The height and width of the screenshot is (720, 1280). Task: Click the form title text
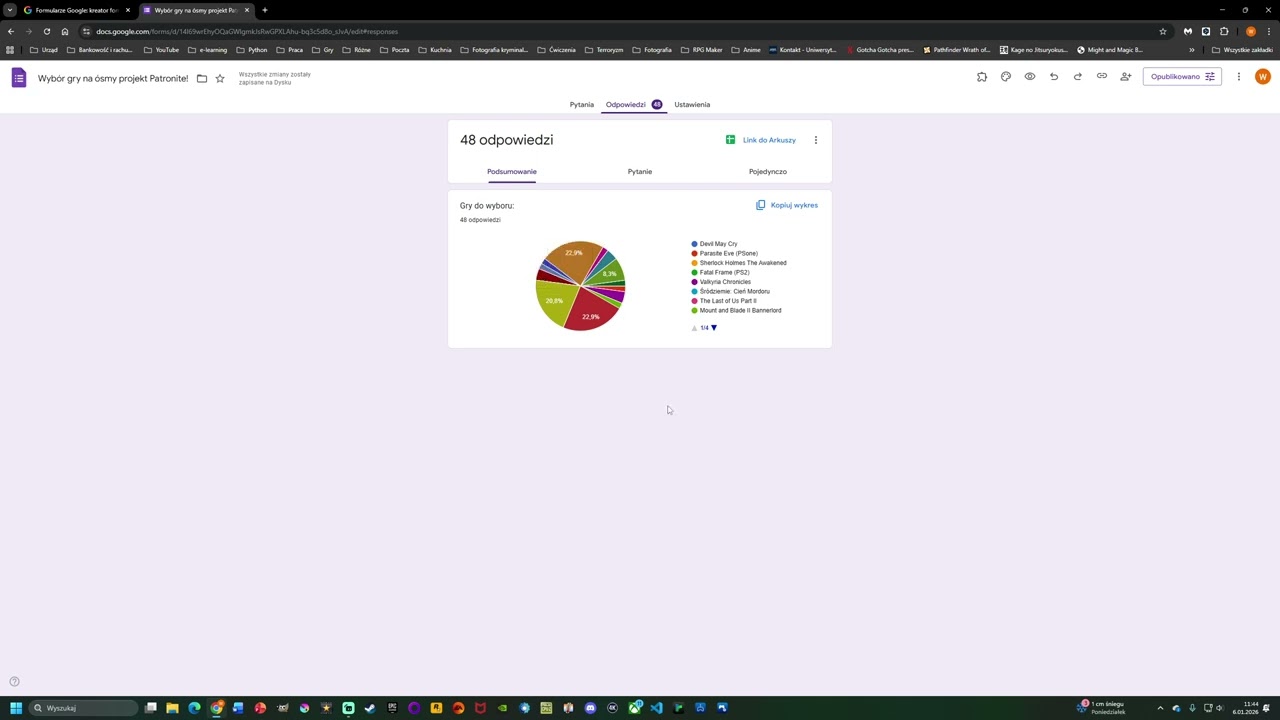pyautogui.click(x=113, y=78)
